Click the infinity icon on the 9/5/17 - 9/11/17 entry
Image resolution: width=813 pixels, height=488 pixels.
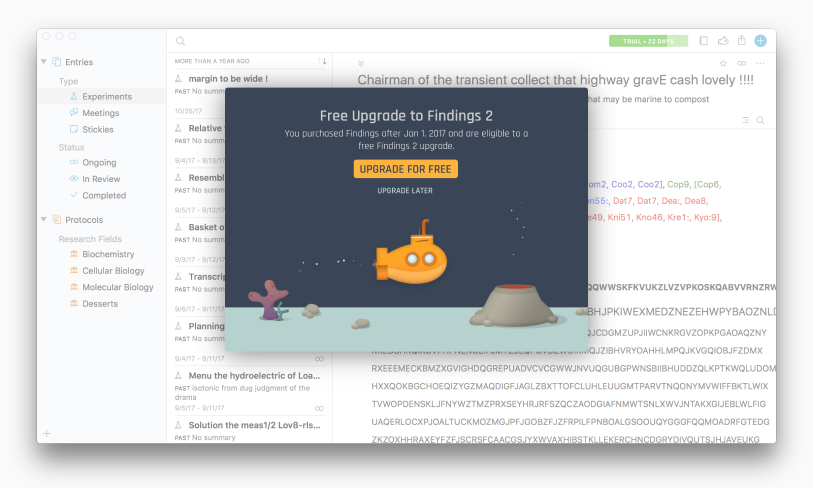tap(319, 409)
